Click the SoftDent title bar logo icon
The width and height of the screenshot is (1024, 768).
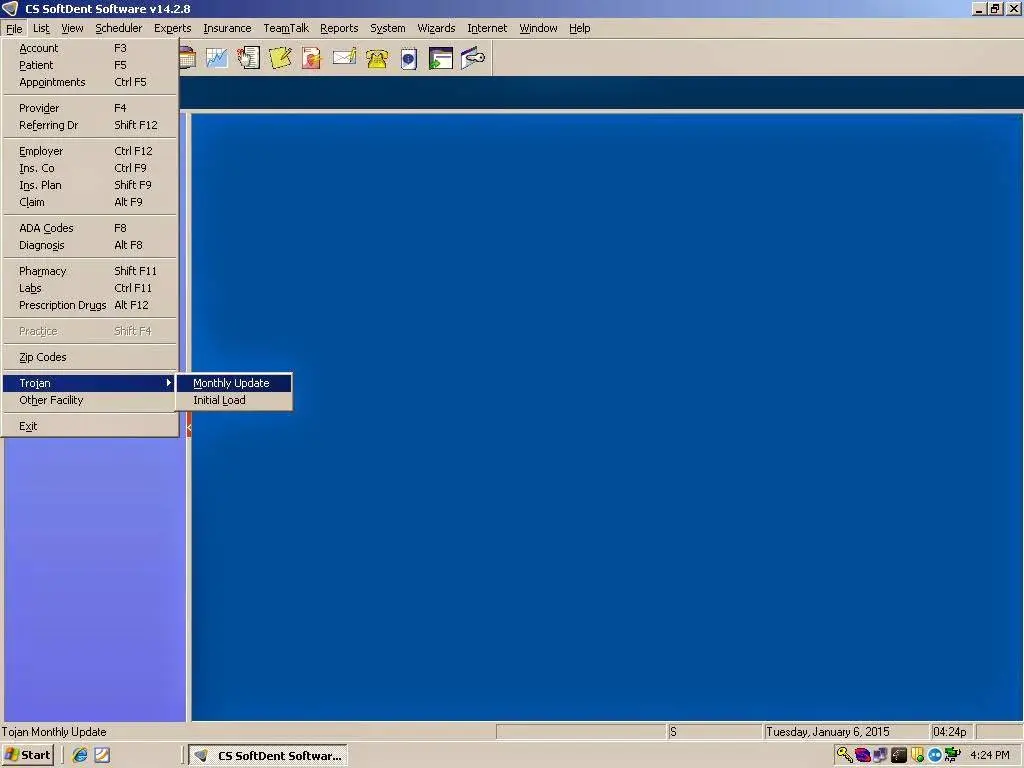[x=10, y=8]
